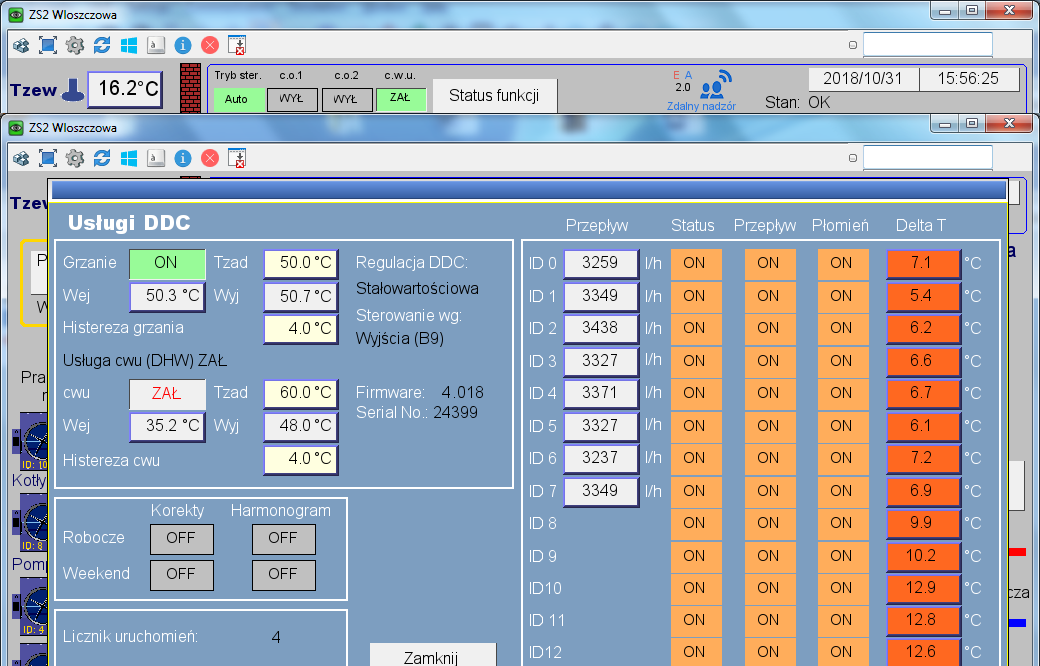The width and height of the screenshot is (1040, 666).
Task: Click cubes icon in the DDC window toolbar
Action: click(x=21, y=159)
